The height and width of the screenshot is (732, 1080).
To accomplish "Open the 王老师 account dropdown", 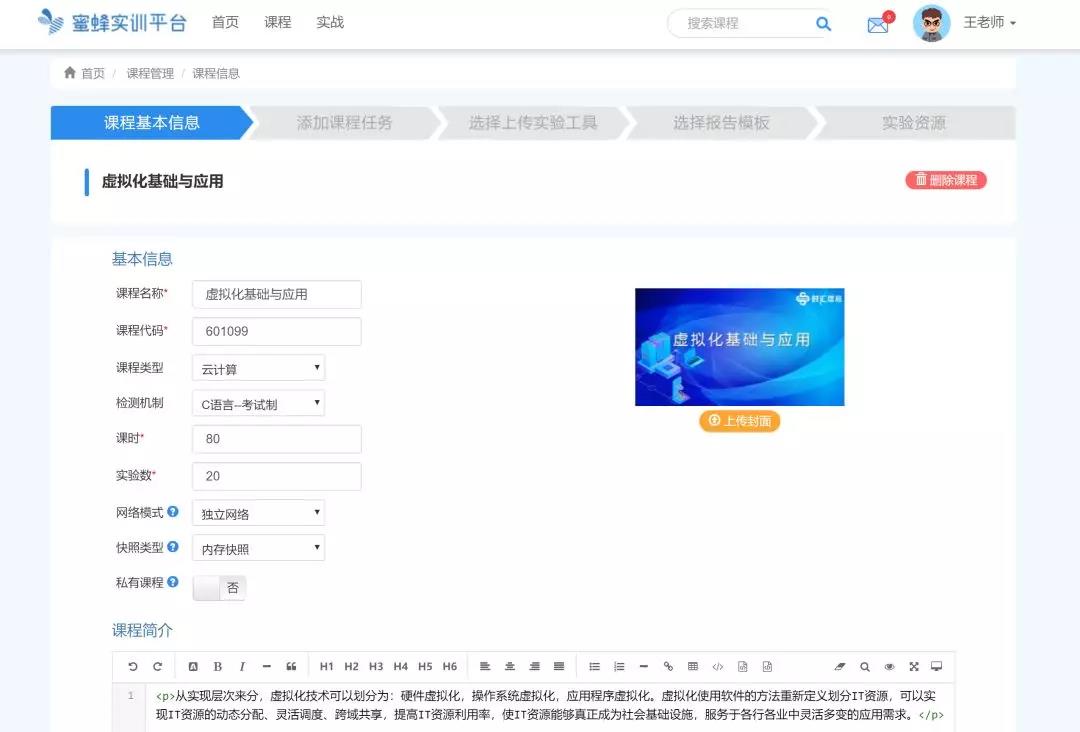I will coord(989,22).
